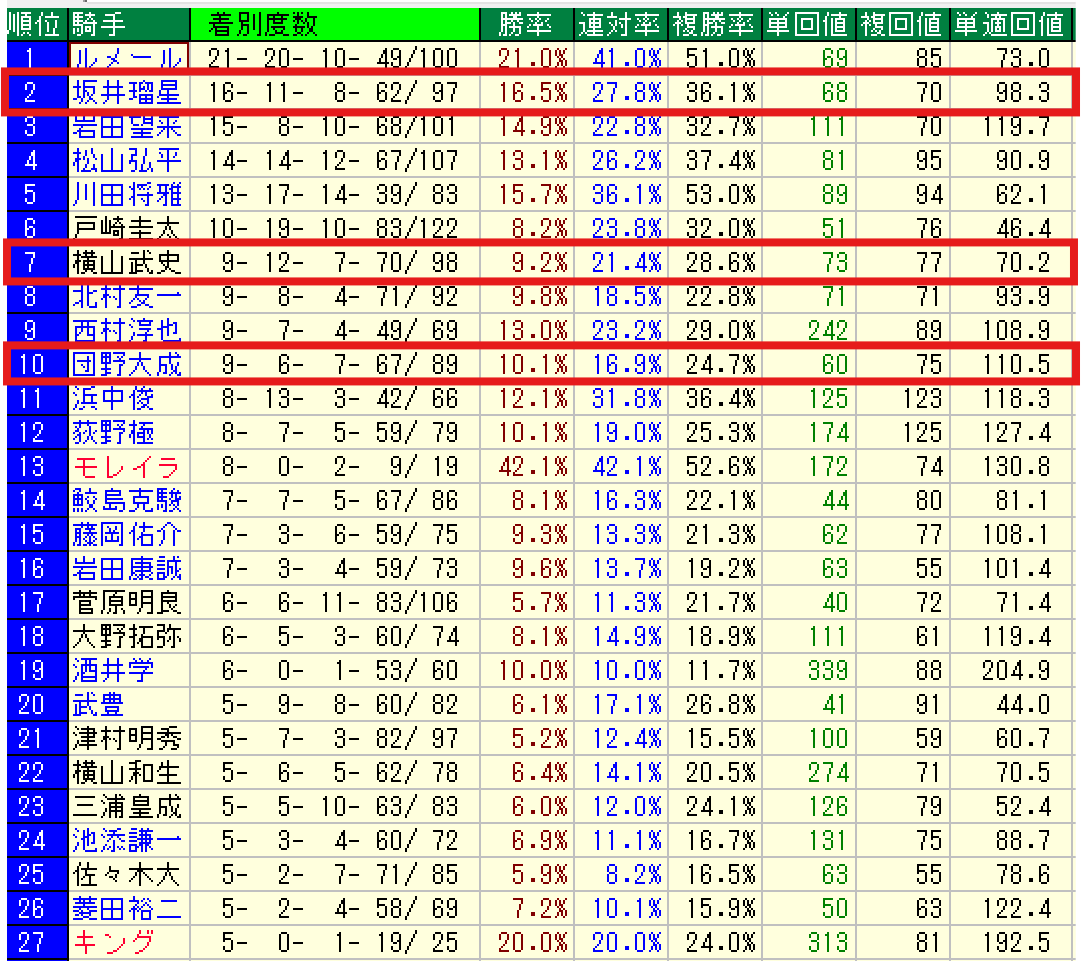
Task: Click rank cell number 13
Action: tap(33, 465)
